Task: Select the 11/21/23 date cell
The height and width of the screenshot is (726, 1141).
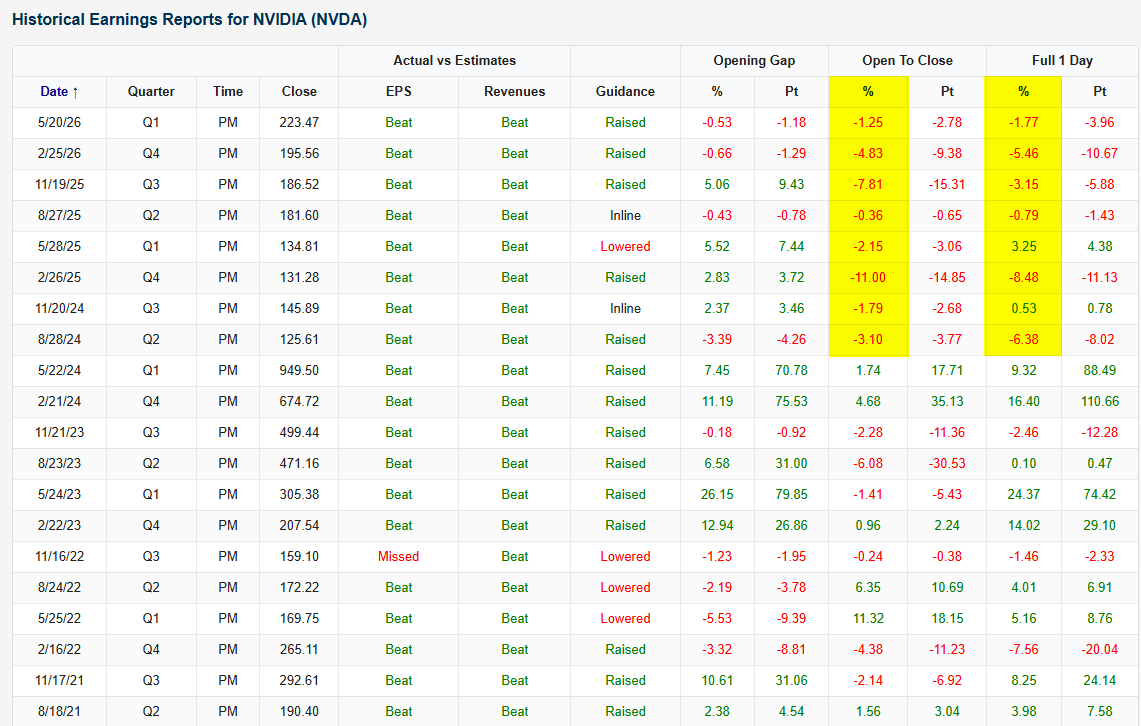Action: coord(59,432)
